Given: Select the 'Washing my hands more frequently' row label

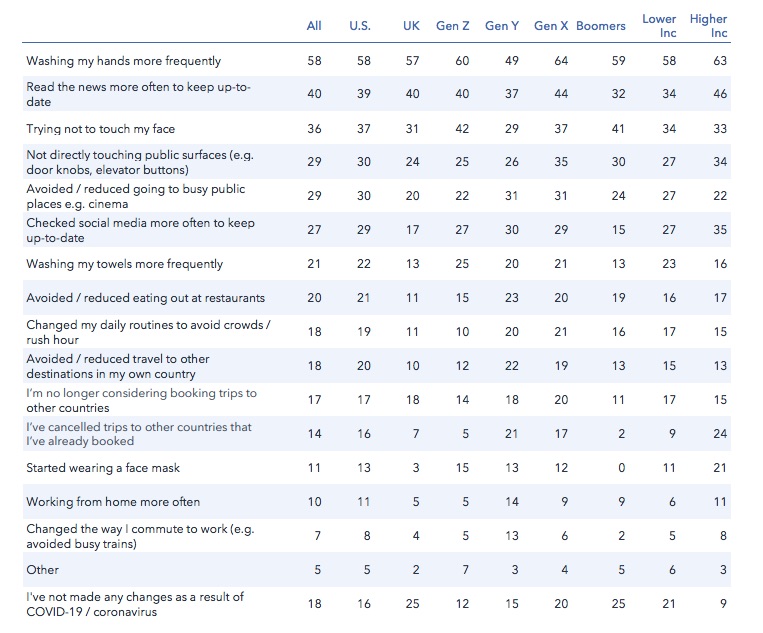Looking at the screenshot, I should 124,61.
